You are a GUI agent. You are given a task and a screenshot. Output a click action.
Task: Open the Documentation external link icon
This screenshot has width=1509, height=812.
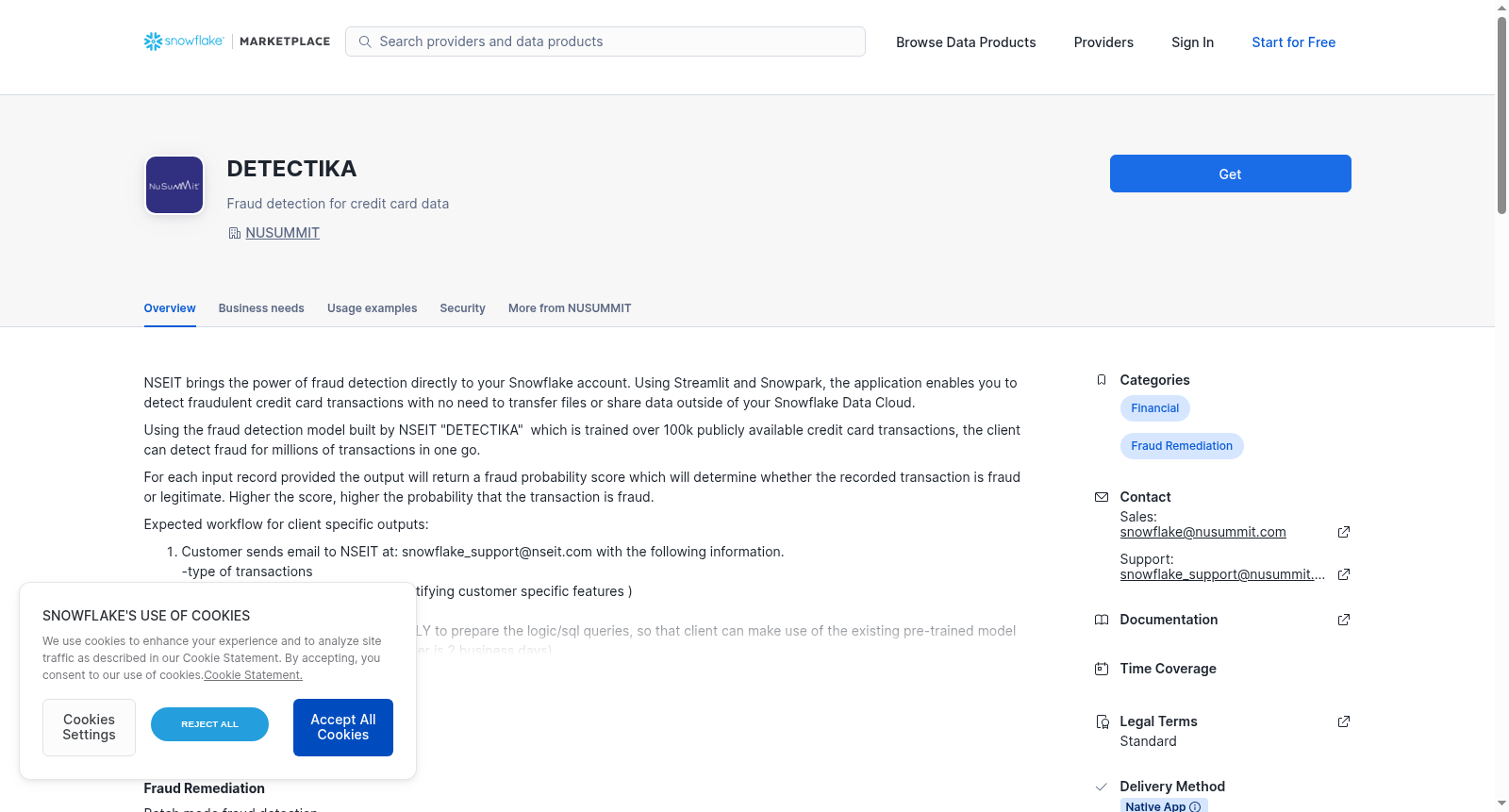point(1344,620)
